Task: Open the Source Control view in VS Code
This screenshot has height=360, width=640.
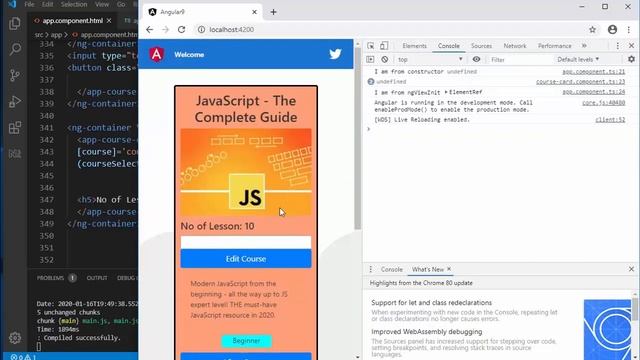Action: pos(15,75)
